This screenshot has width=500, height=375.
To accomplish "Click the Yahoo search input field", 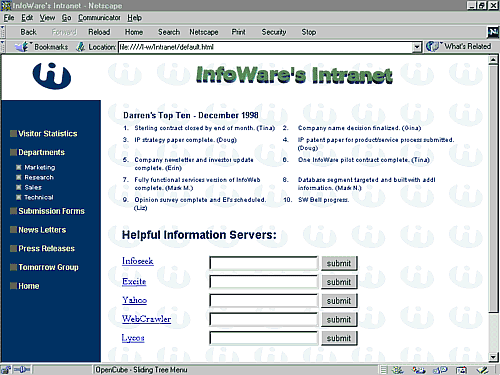I will click(x=264, y=300).
